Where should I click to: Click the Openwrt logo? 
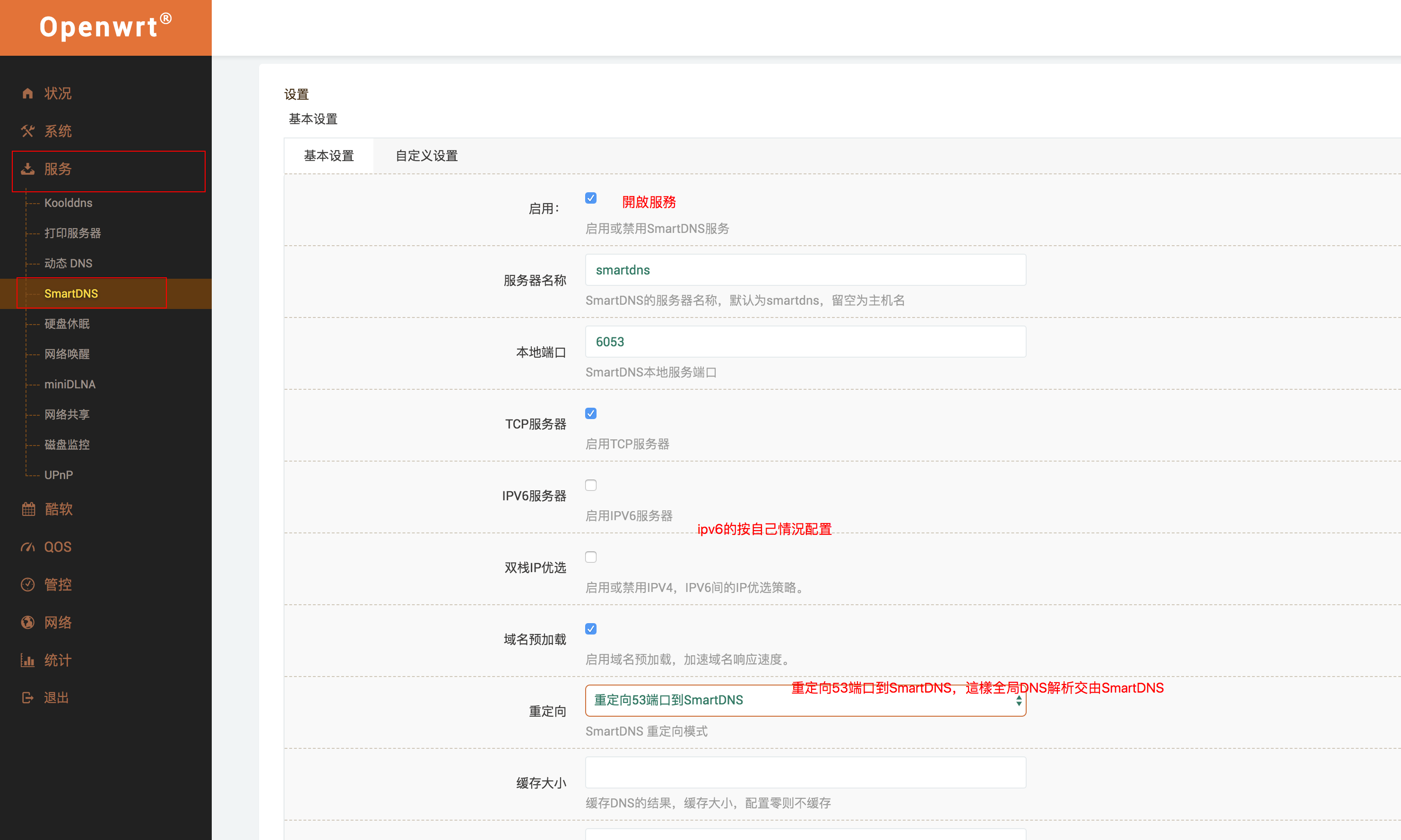105,26
